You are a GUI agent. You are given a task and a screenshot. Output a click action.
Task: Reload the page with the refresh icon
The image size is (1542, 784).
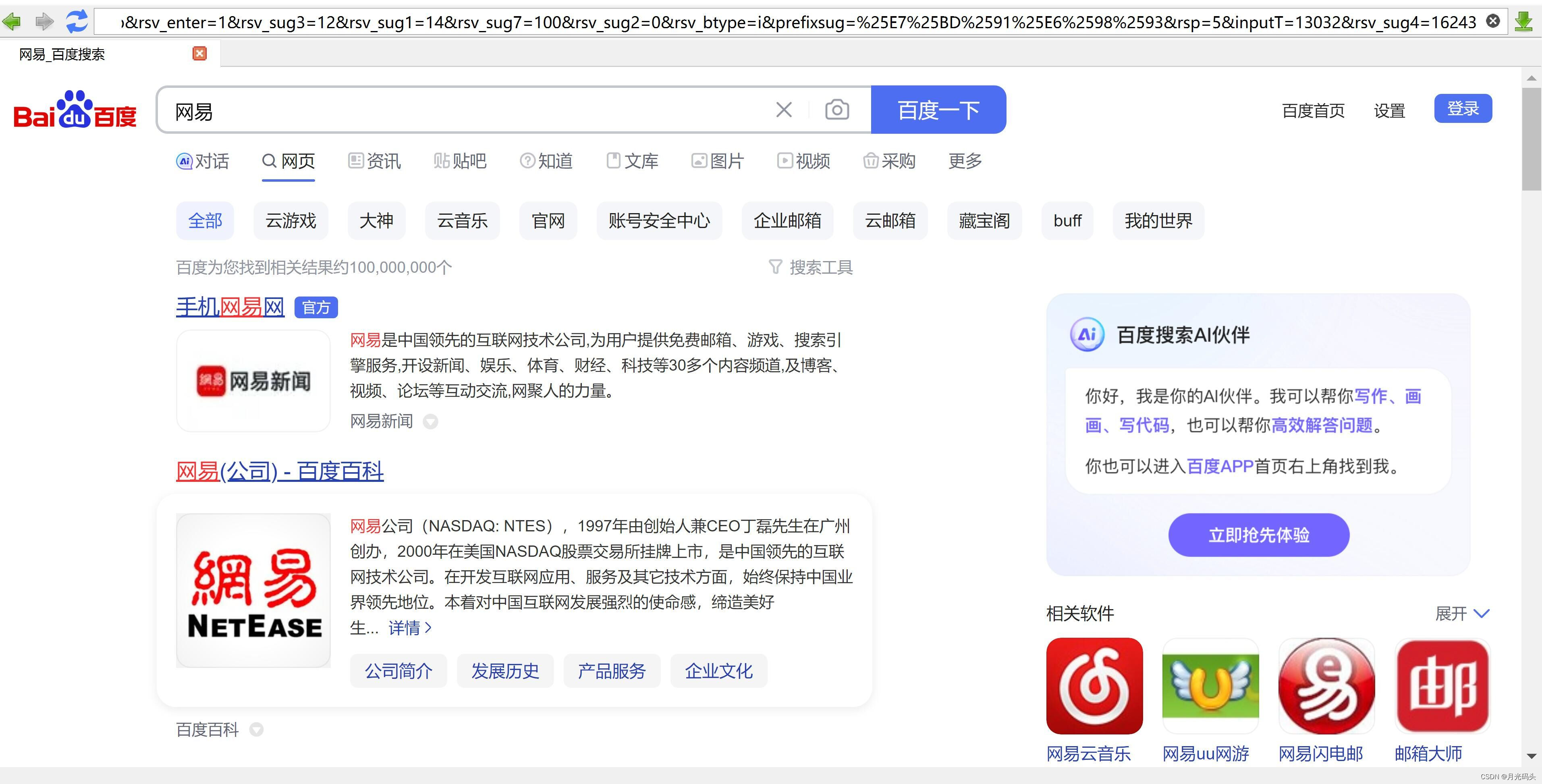(77, 21)
